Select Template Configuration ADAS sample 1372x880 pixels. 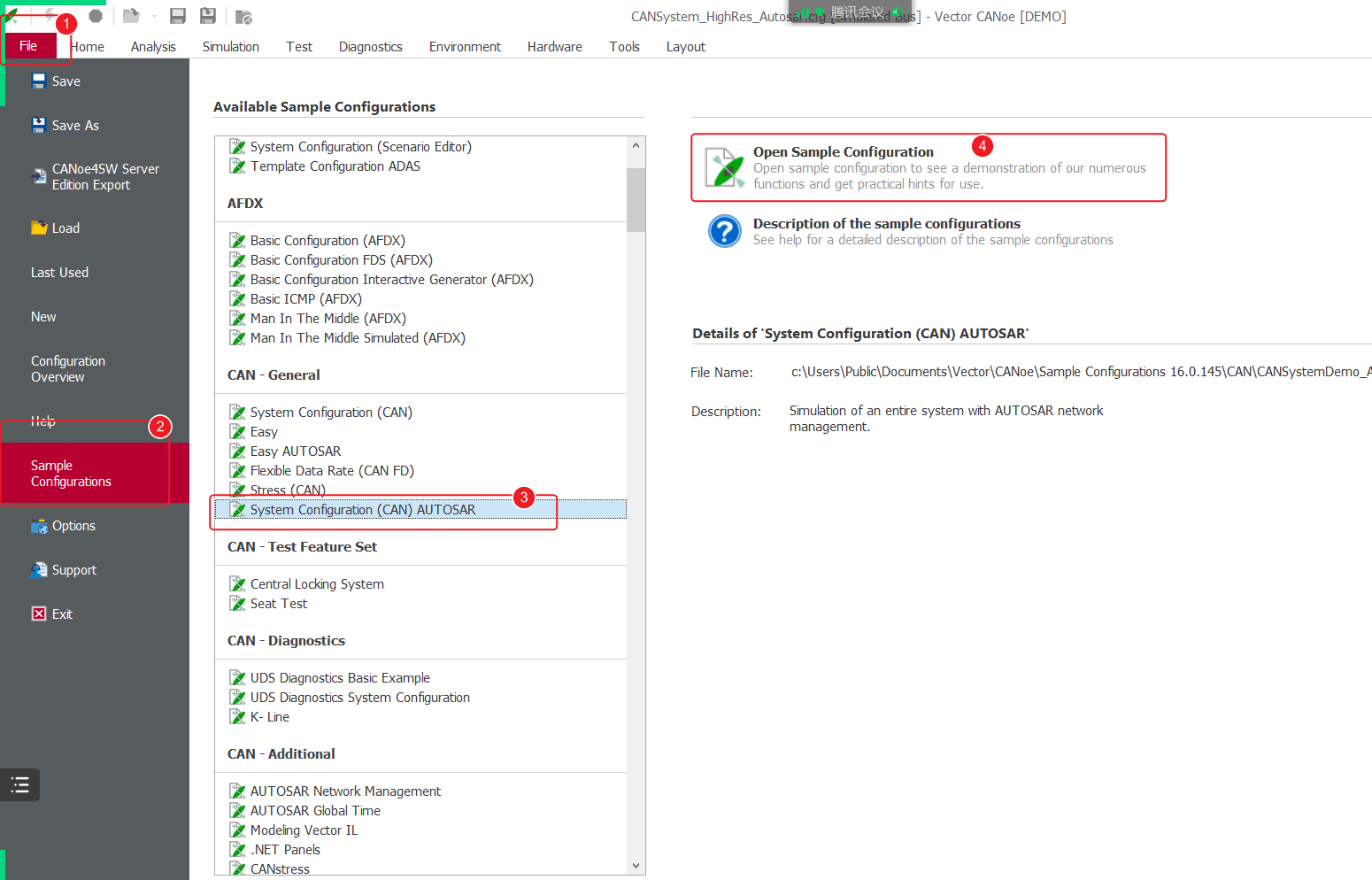(x=335, y=166)
